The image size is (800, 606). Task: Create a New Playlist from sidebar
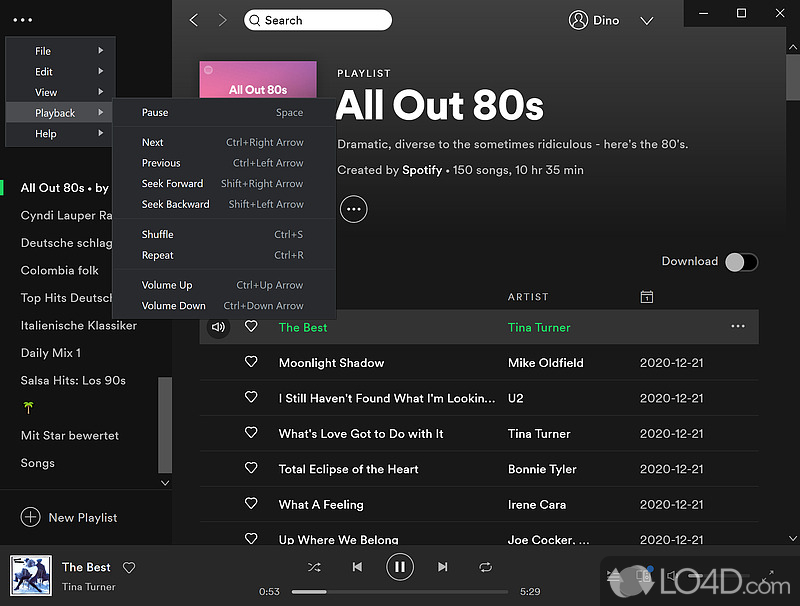coord(69,517)
